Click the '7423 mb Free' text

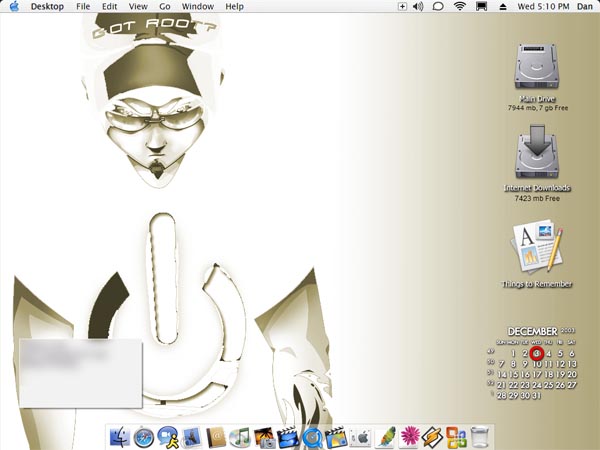coord(537,198)
